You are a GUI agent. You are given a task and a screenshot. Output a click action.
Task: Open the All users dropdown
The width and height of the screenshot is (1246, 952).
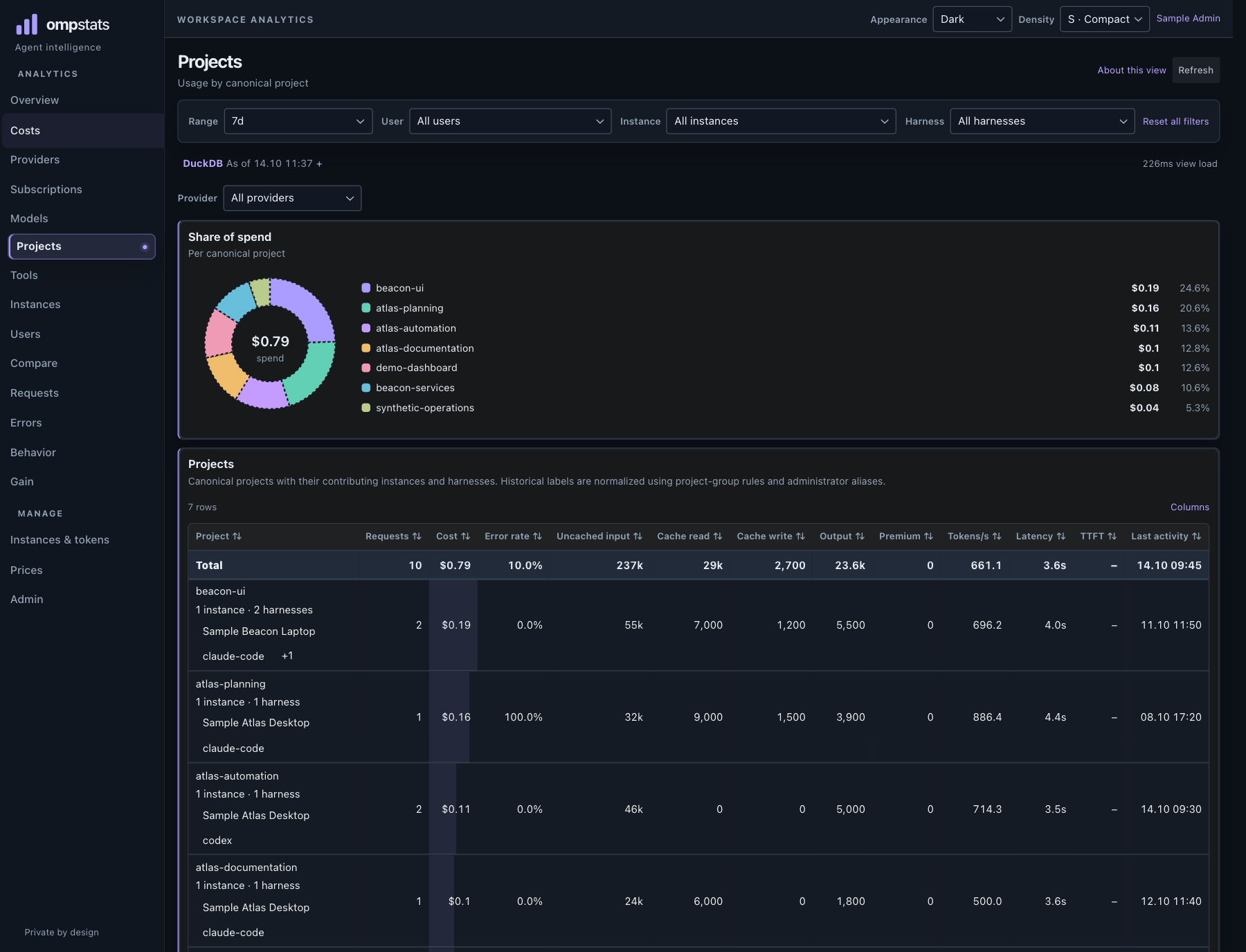(x=510, y=121)
